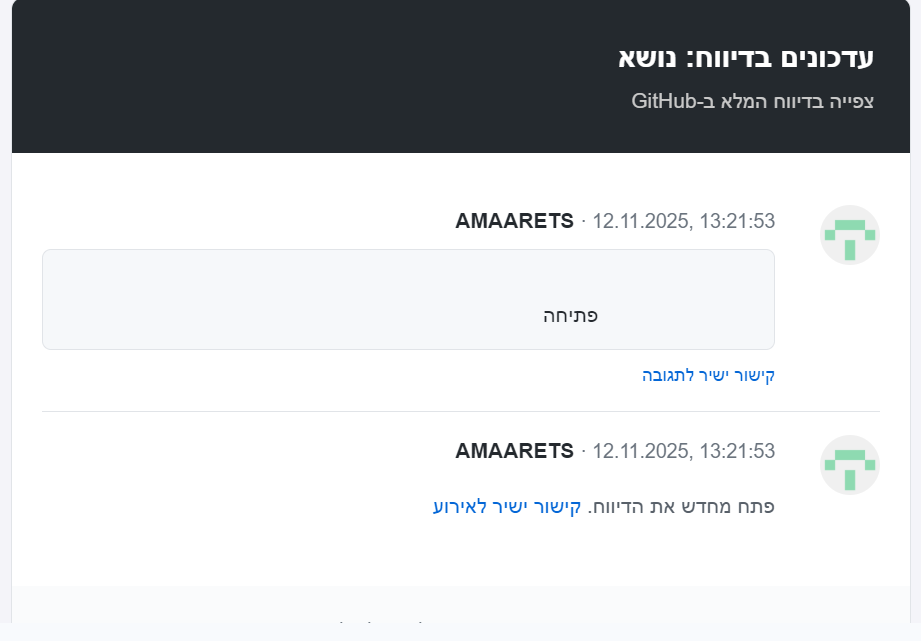Click the AMAARETS username on the first comment
921x641 pixels.
tap(514, 221)
